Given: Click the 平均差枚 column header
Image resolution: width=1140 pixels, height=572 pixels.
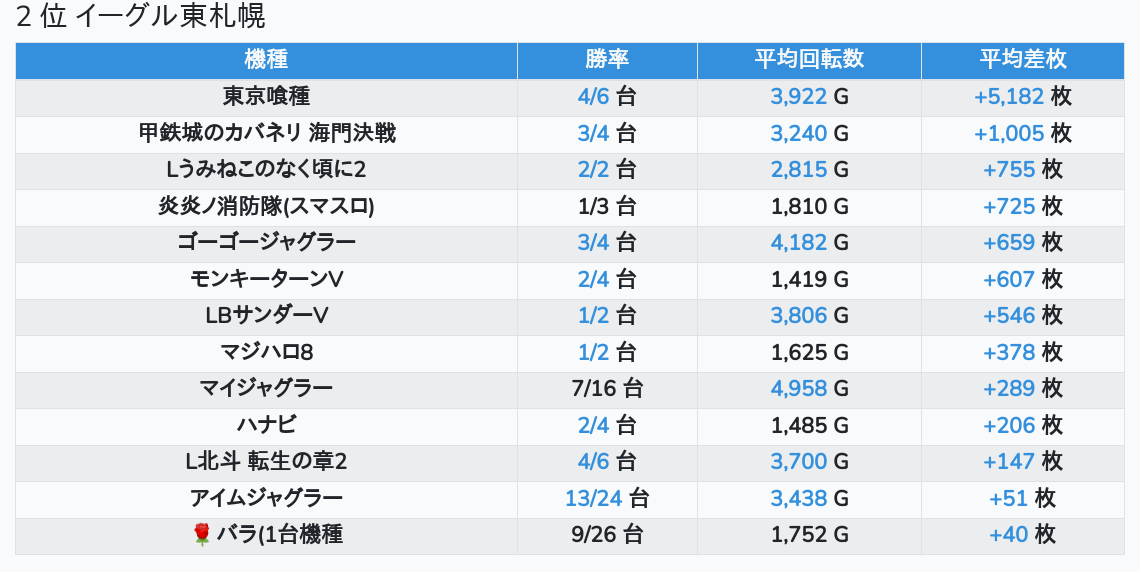Looking at the screenshot, I should coord(1023,60).
